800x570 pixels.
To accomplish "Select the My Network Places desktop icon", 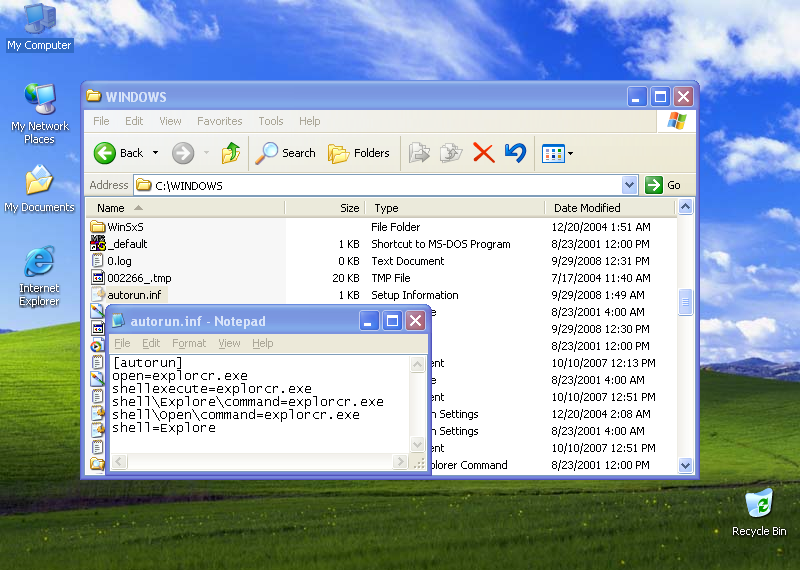I will 39,113.
